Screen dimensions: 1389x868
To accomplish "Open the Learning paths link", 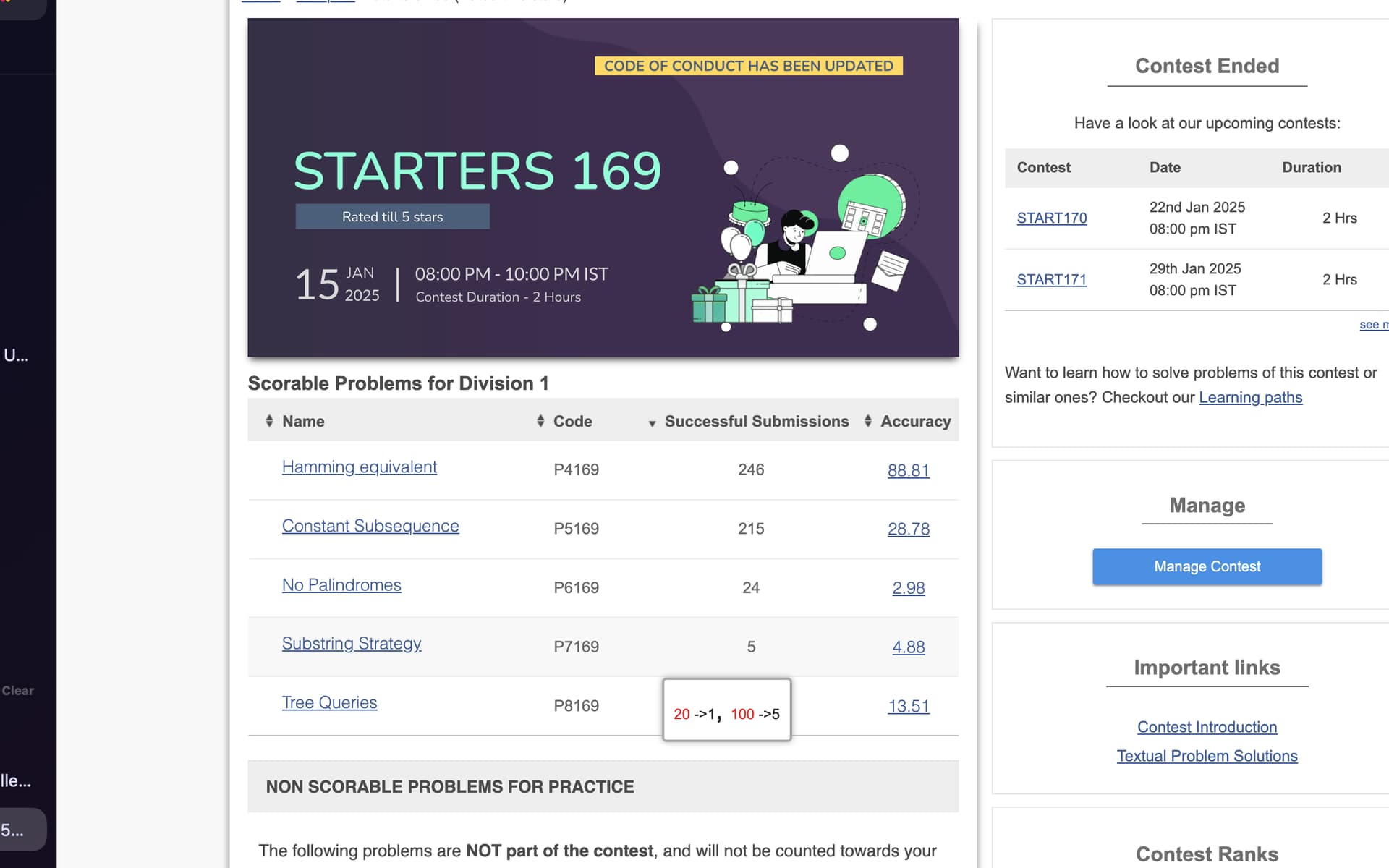I will pos(1250,398).
